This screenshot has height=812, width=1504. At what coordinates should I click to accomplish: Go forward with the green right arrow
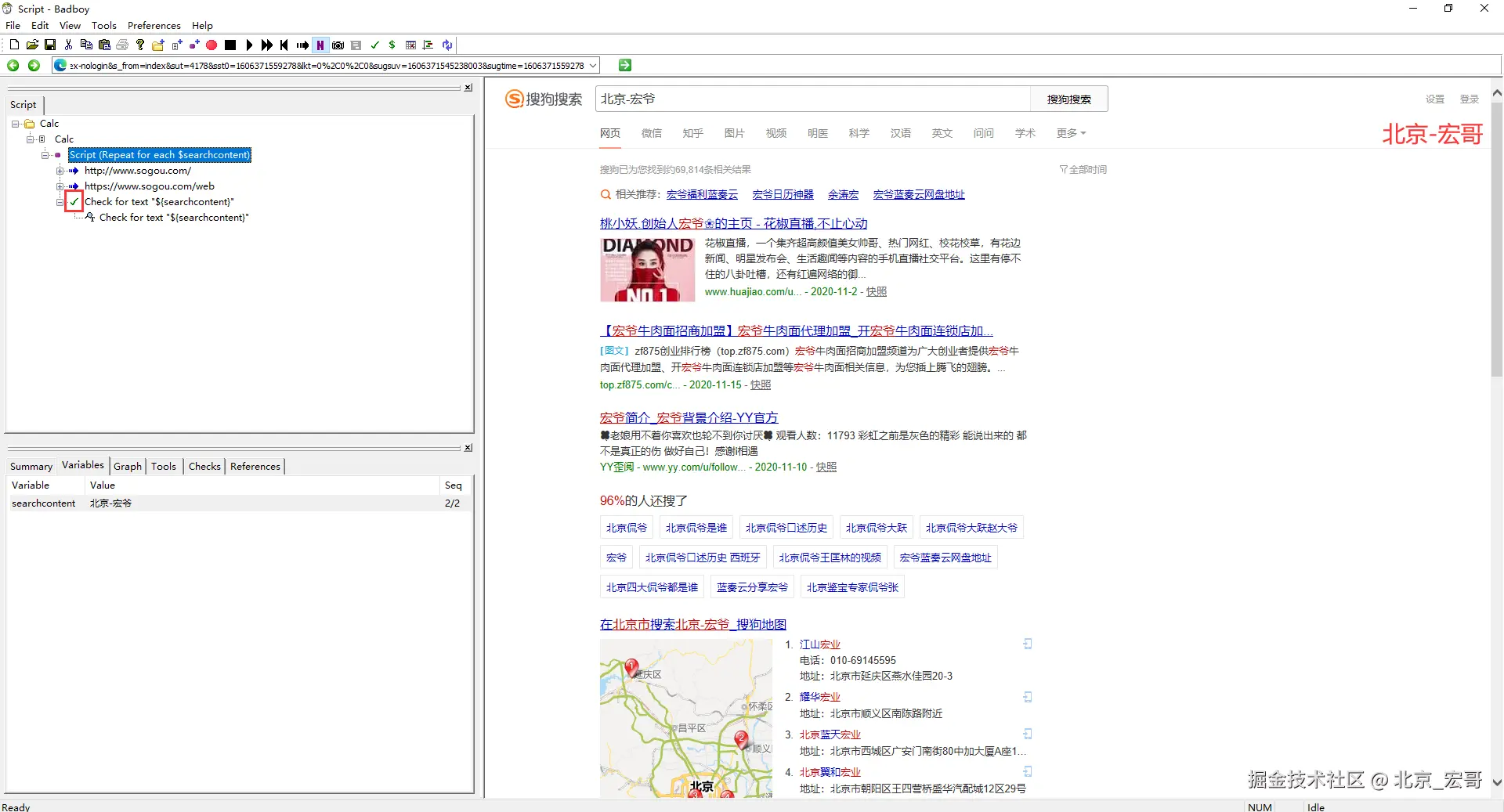[34, 66]
